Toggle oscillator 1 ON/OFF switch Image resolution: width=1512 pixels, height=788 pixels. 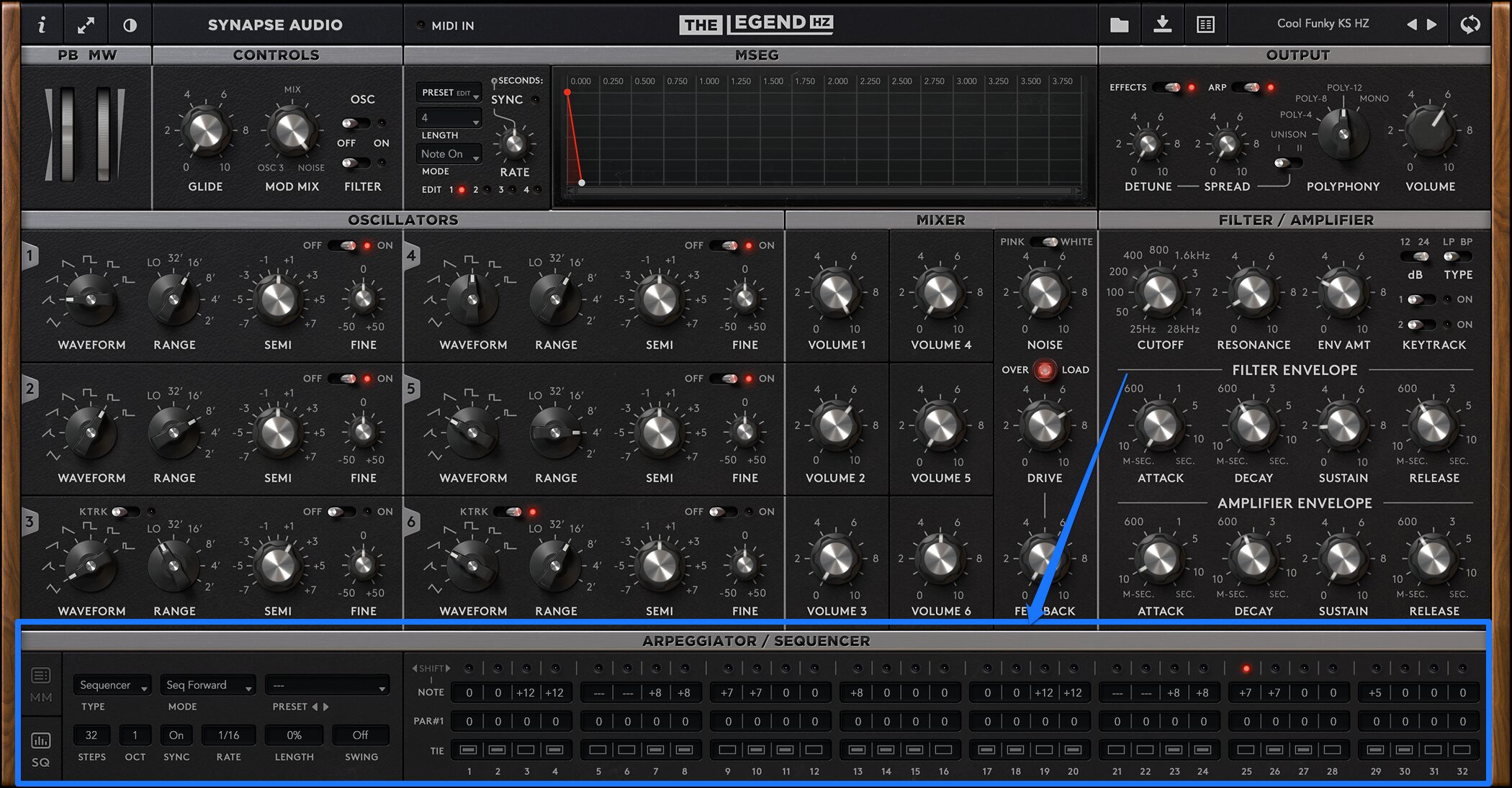343,245
